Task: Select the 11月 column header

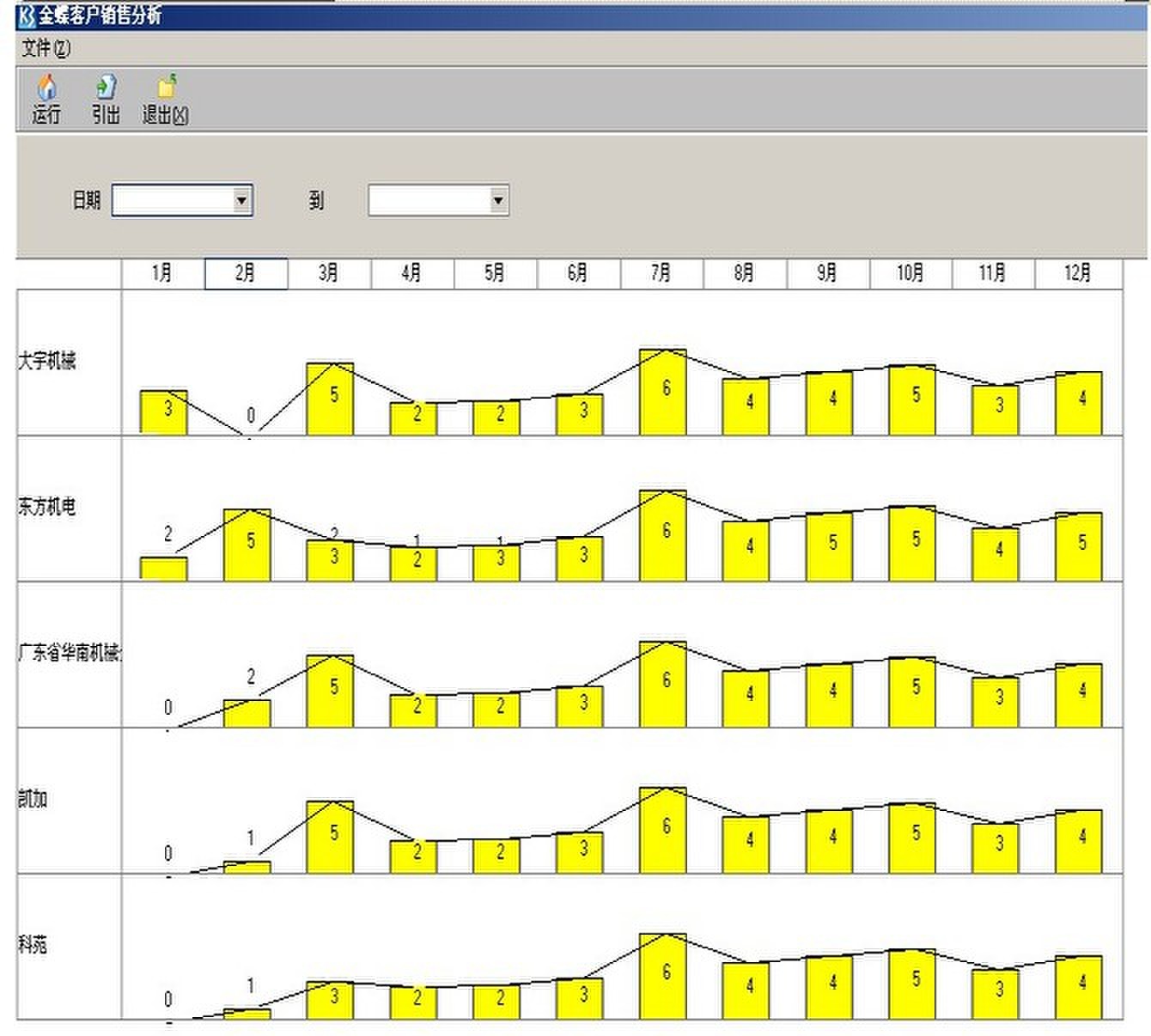Action: click(x=994, y=273)
